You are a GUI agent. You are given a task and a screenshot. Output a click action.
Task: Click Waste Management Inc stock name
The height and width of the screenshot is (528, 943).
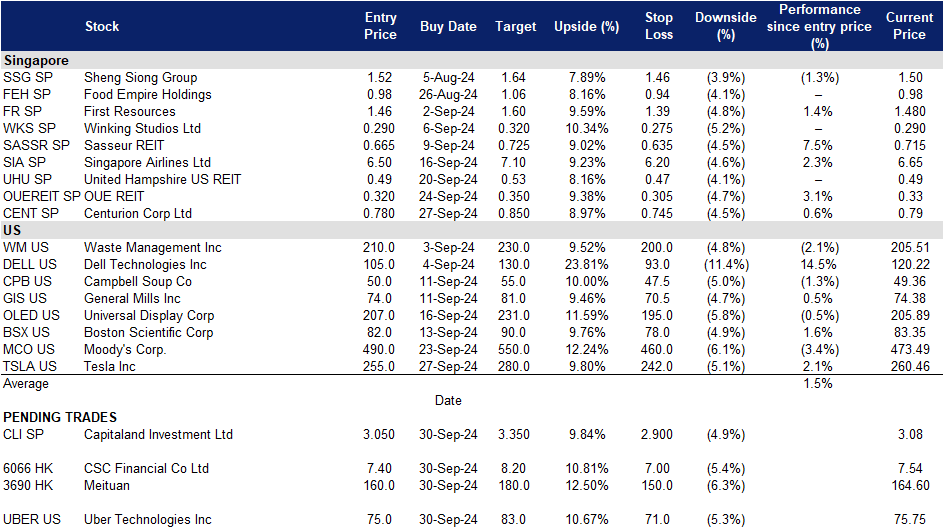(x=153, y=247)
